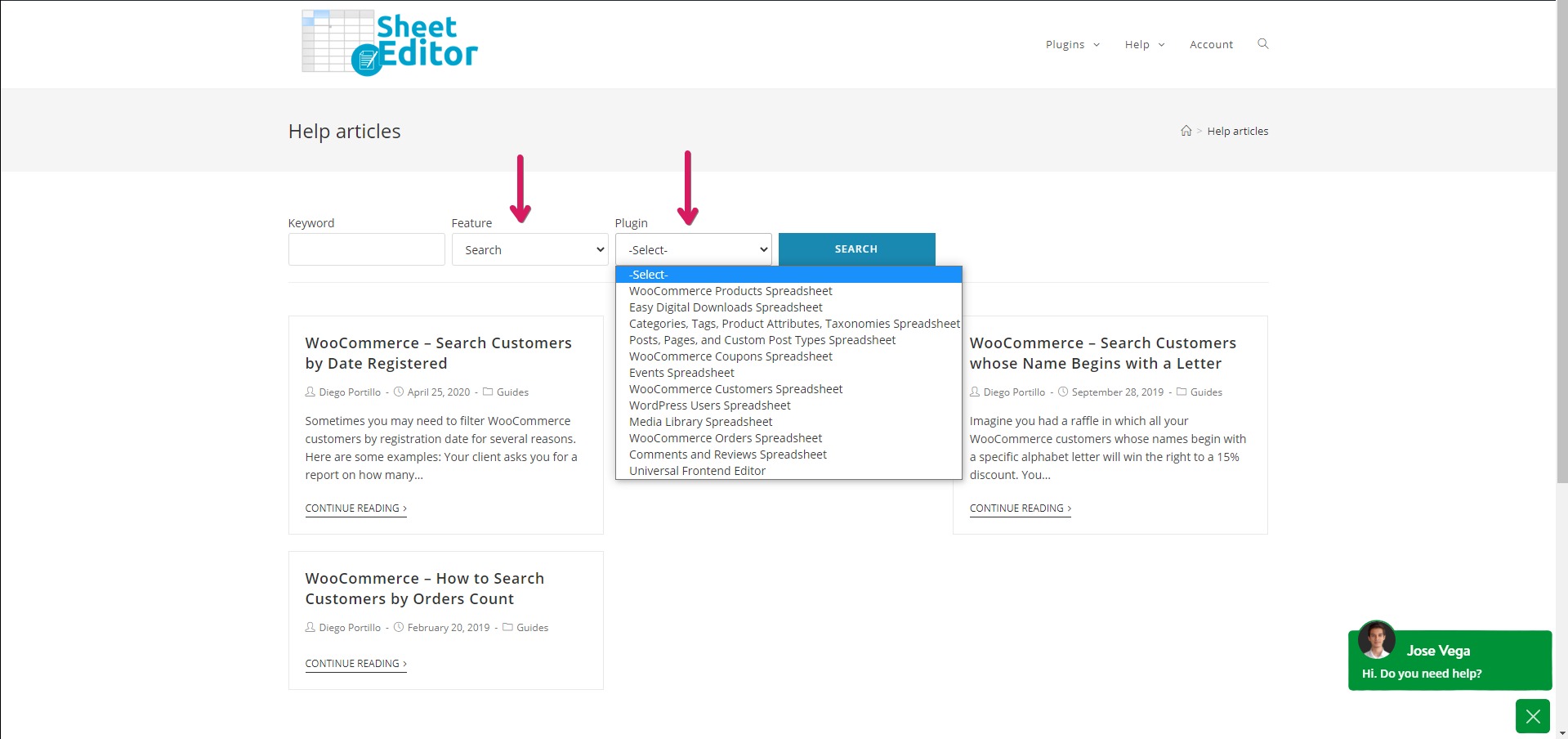Screen dimensions: 1568x739
Task: Click Jose Vega chat avatar
Action: (x=1376, y=640)
